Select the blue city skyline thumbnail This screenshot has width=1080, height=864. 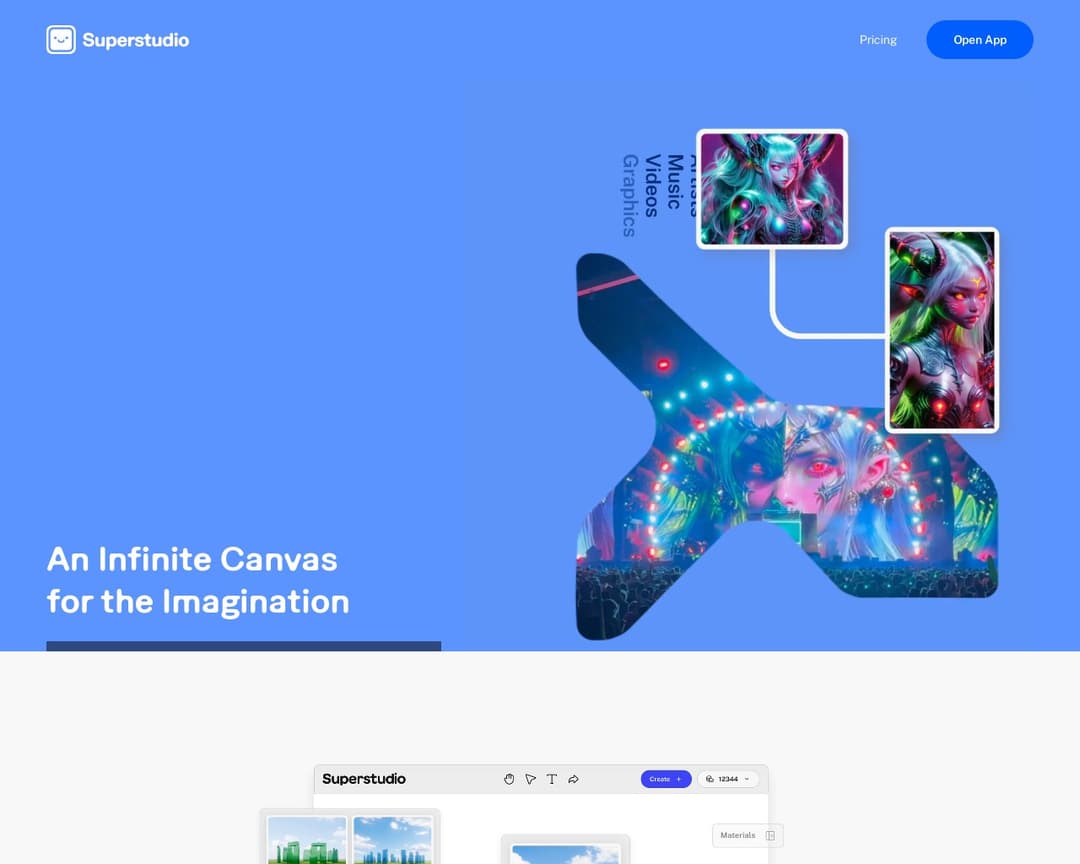(392, 840)
